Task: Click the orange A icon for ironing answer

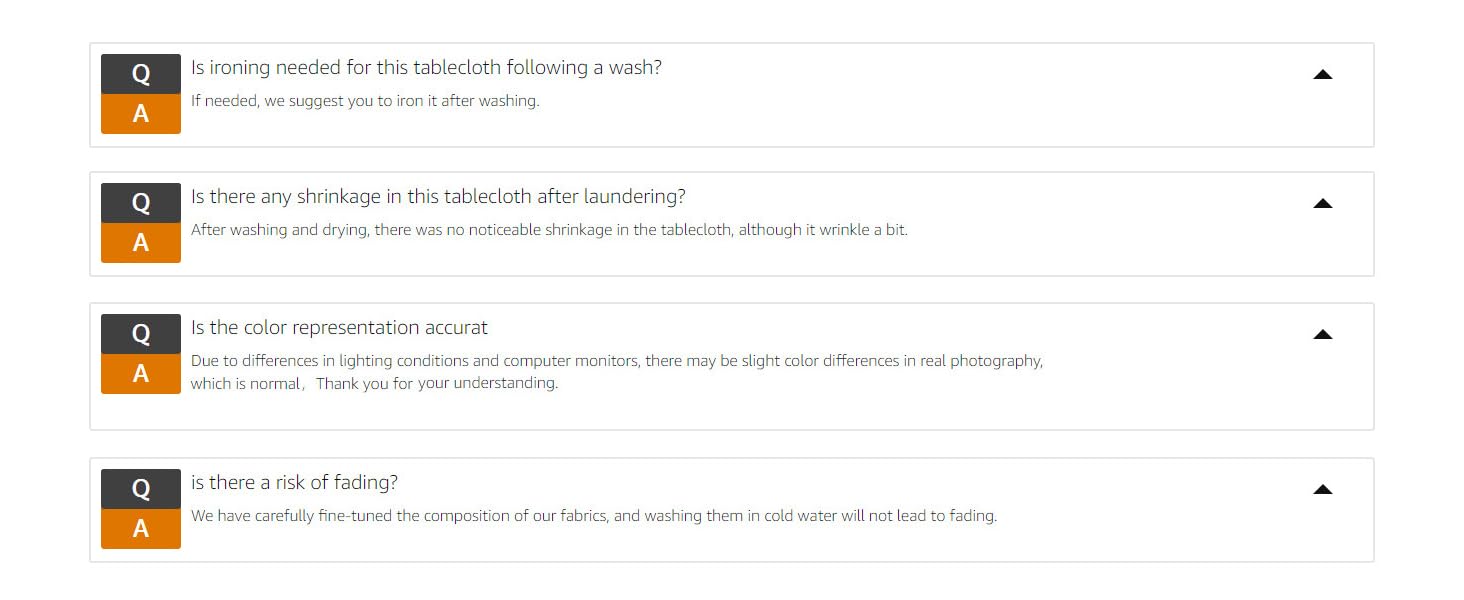Action: tap(141, 114)
